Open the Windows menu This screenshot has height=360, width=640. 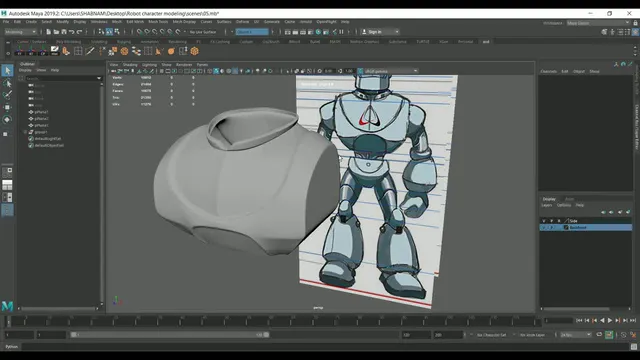coord(99,22)
